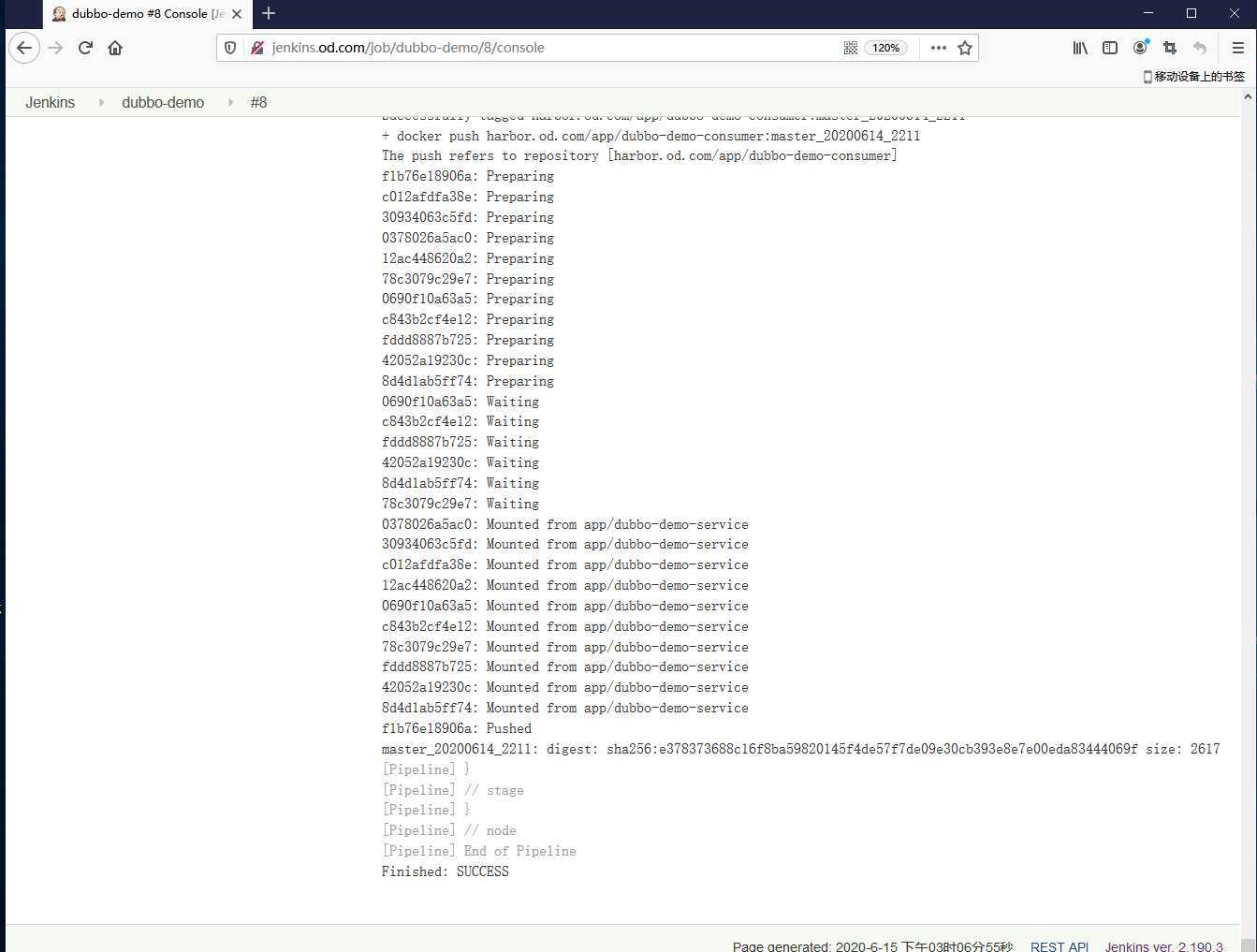Expand the chevron after Jenkins breadcrumb
The width and height of the screenshot is (1257, 952).
pyautogui.click(x=101, y=103)
